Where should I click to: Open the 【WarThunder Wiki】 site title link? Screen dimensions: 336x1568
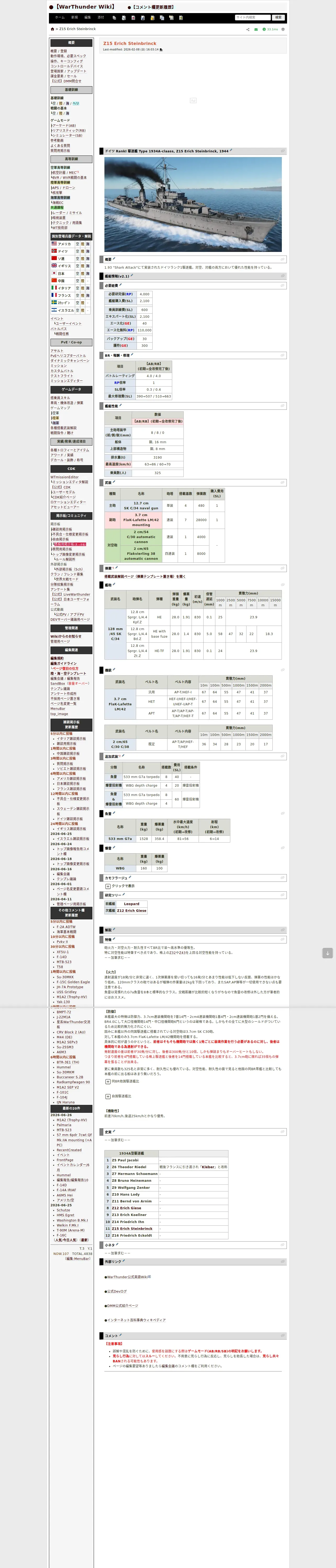click(85, 7)
